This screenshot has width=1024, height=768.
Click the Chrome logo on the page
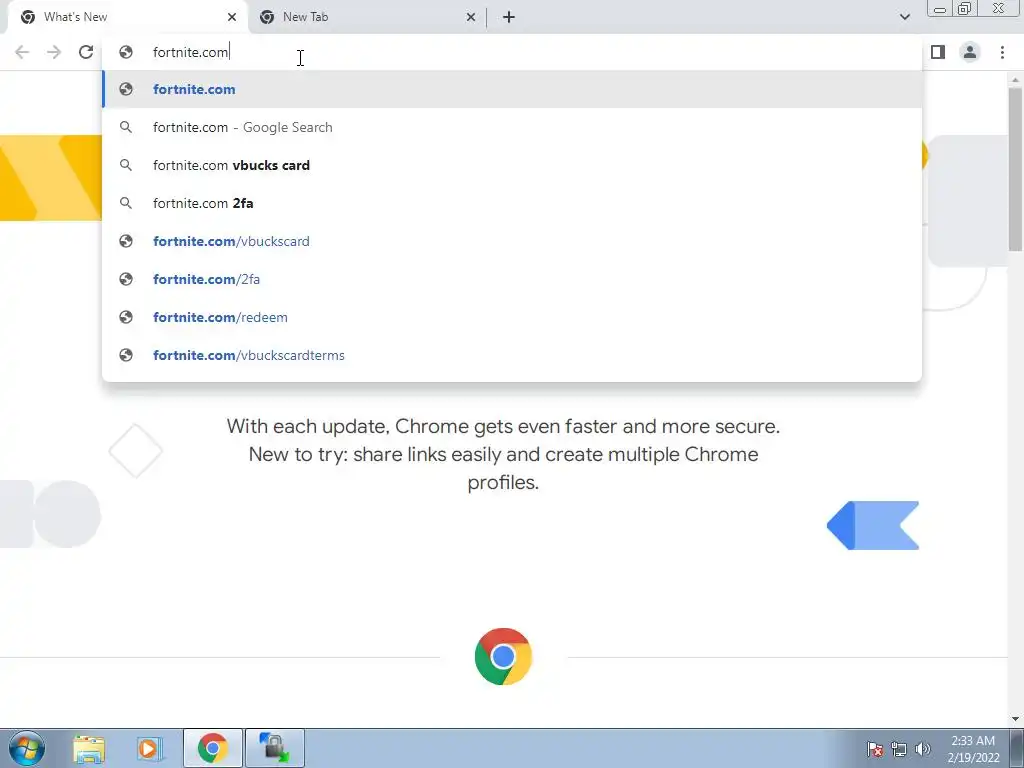[503, 656]
